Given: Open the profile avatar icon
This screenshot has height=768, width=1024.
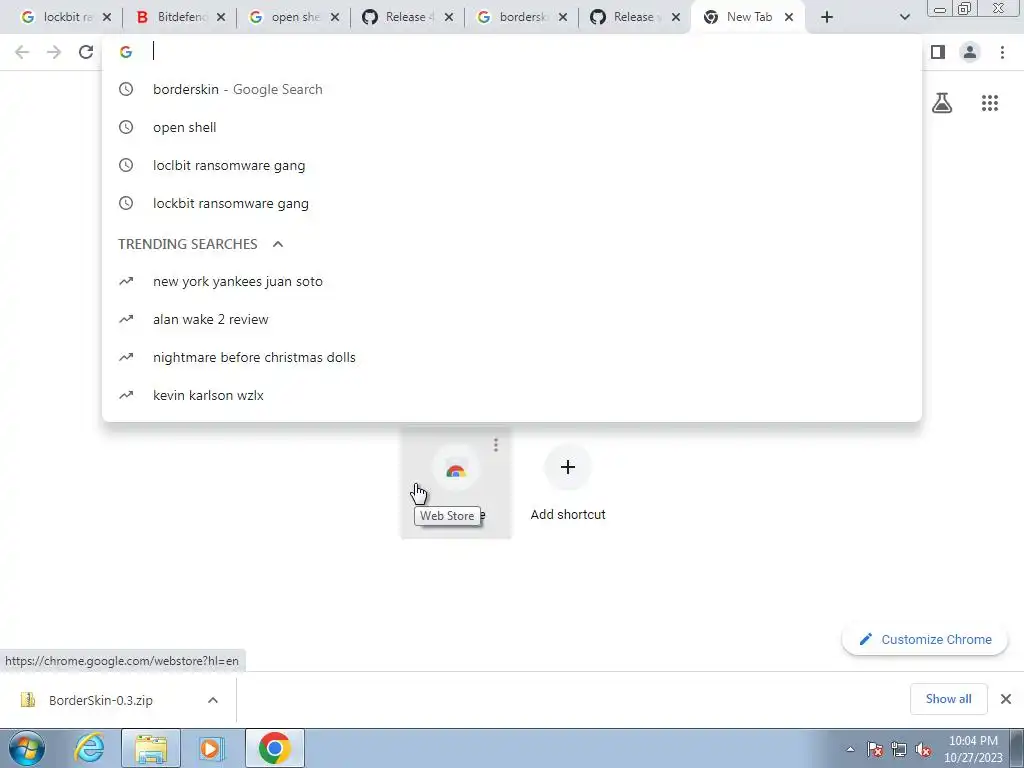Looking at the screenshot, I should pyautogui.click(x=970, y=52).
